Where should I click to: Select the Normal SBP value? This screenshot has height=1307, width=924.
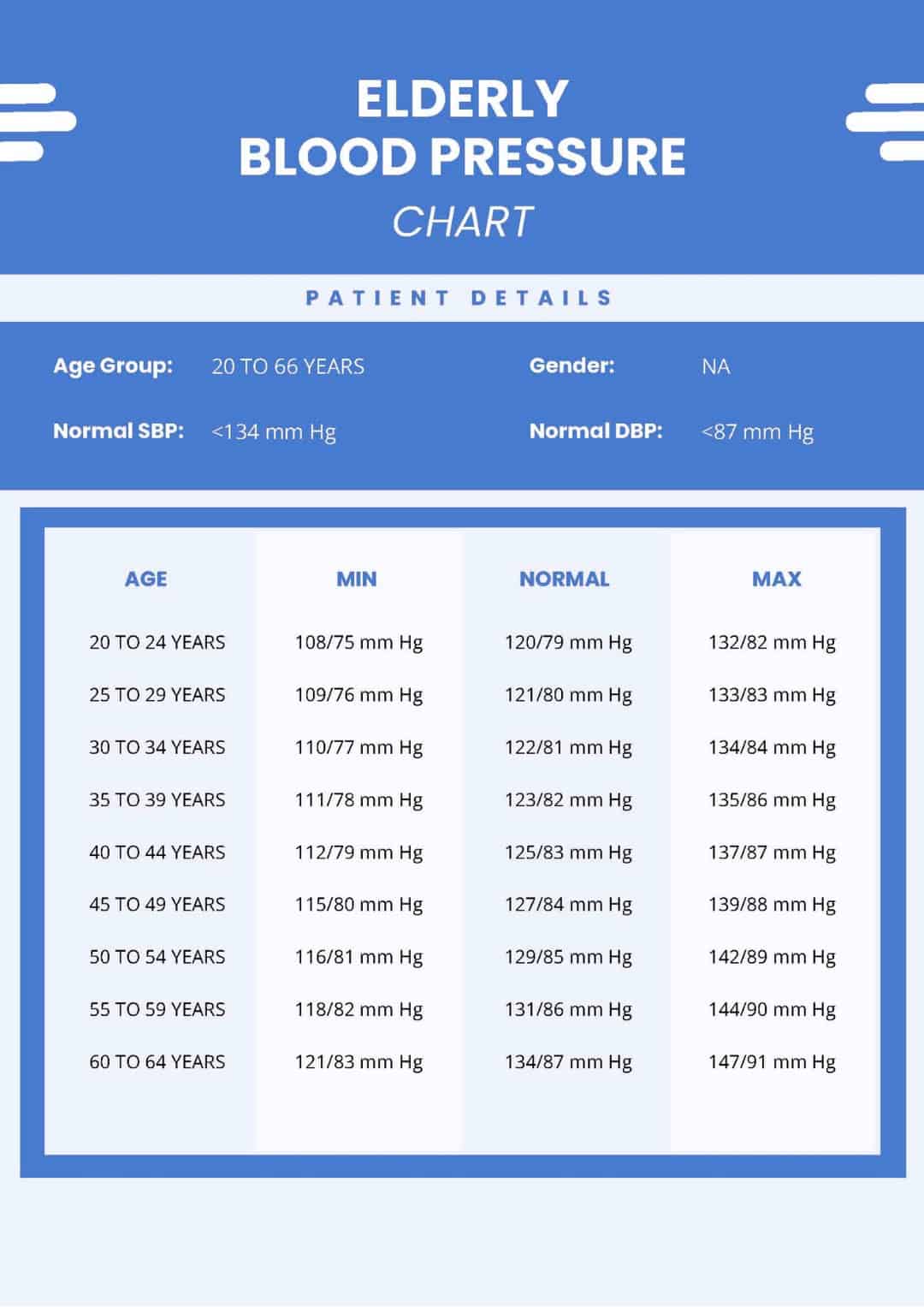point(274,431)
